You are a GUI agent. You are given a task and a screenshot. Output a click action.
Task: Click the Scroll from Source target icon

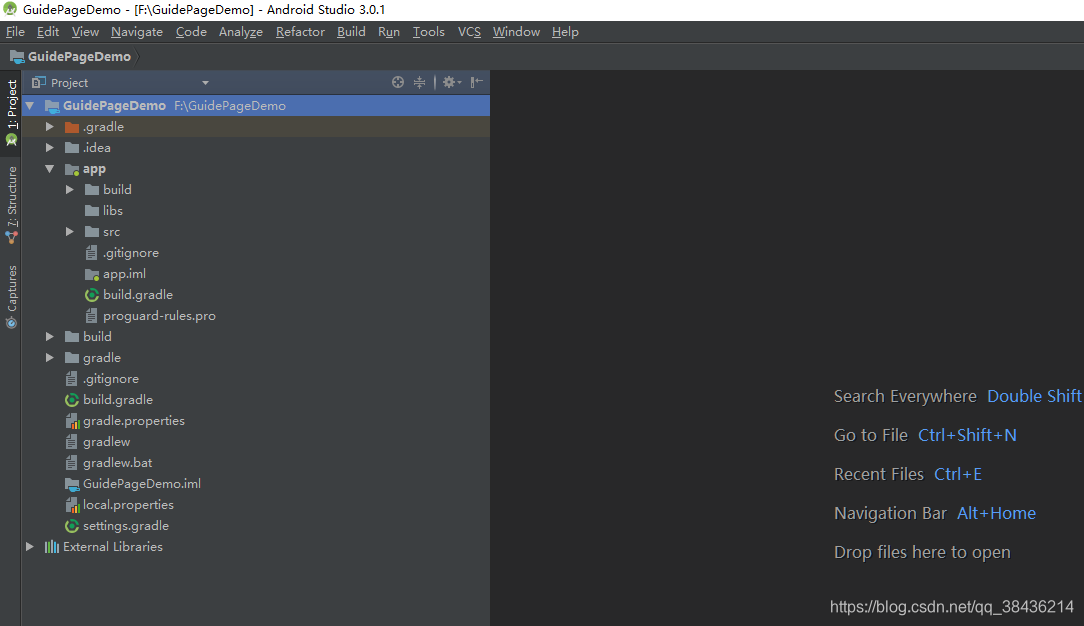(x=398, y=82)
